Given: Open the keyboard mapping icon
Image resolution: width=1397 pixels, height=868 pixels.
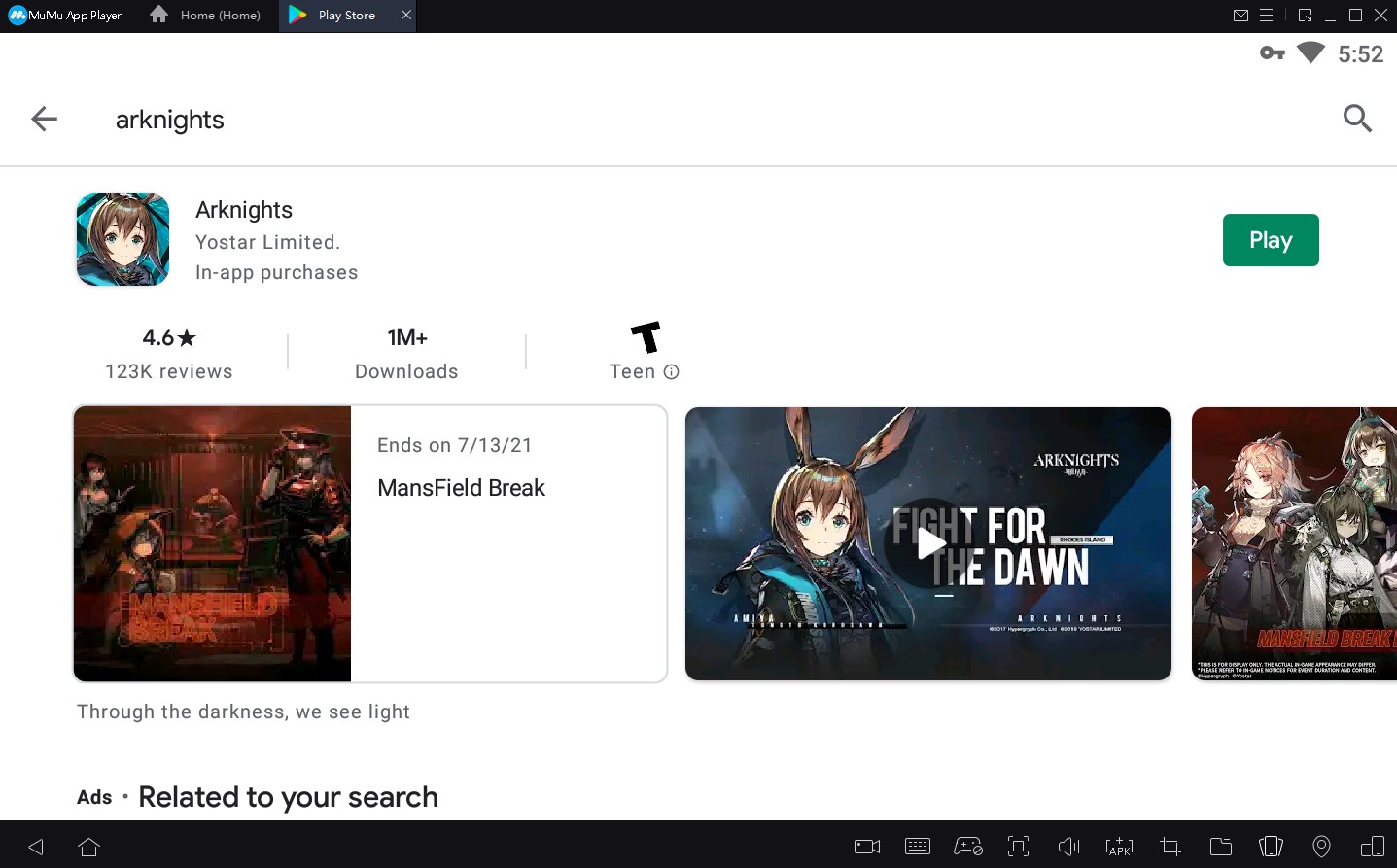Looking at the screenshot, I should pos(918,847).
